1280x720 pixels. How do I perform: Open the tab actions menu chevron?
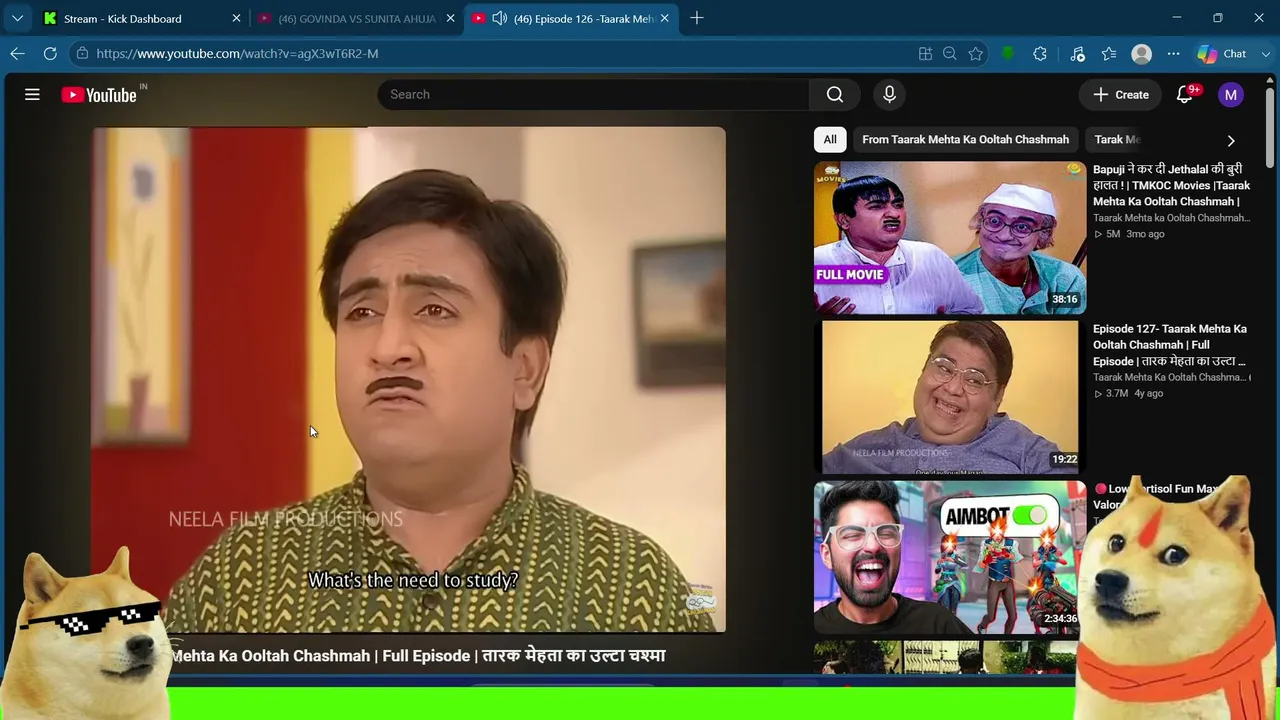click(17, 18)
